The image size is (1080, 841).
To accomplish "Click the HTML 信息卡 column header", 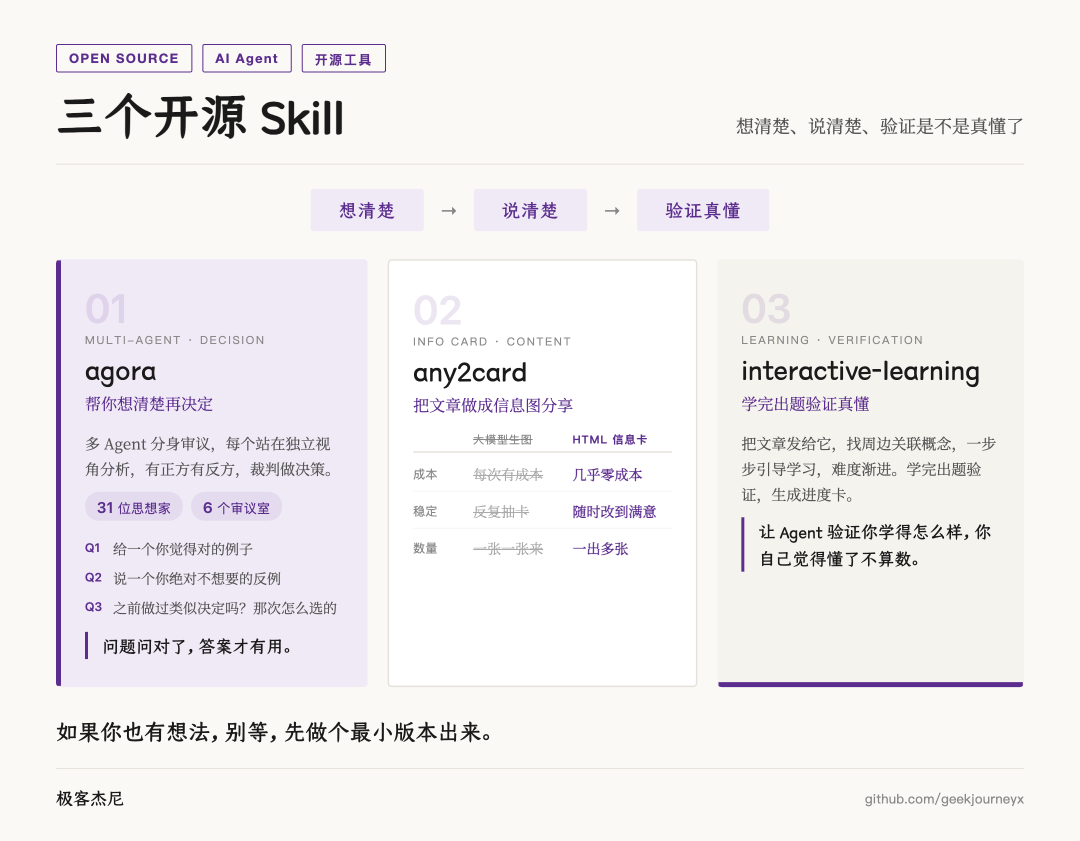I will pyautogui.click(x=609, y=439).
